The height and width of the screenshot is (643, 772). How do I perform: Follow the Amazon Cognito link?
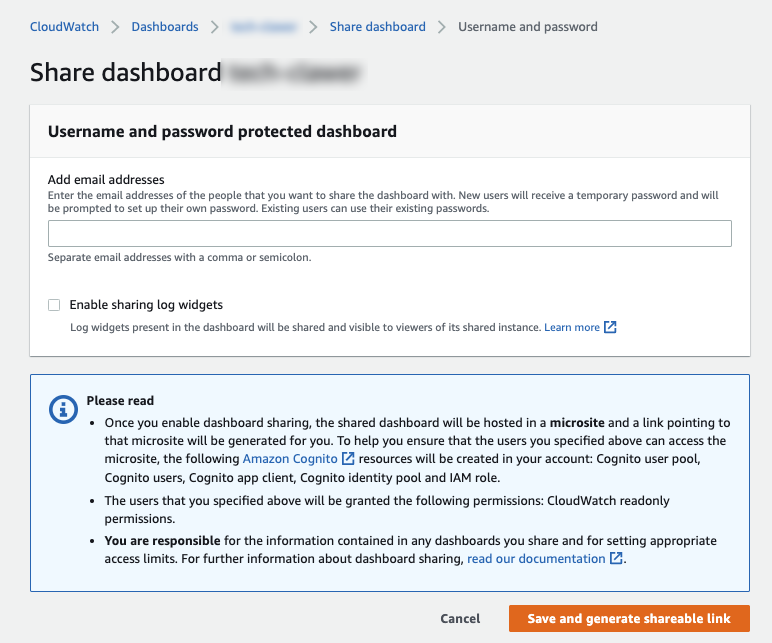(291, 458)
